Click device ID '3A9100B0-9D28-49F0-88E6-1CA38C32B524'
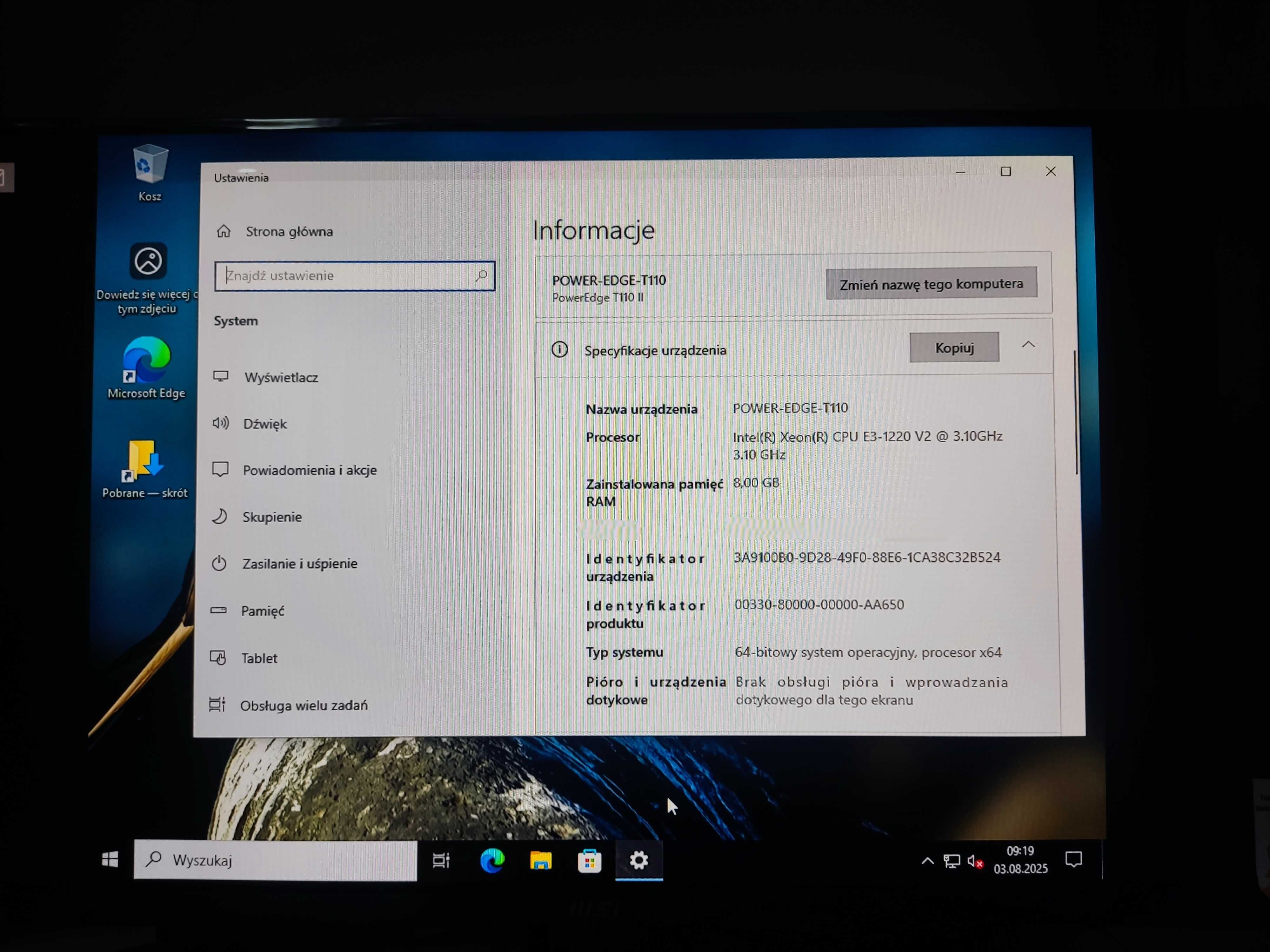Image resolution: width=1270 pixels, height=952 pixels. [x=867, y=557]
